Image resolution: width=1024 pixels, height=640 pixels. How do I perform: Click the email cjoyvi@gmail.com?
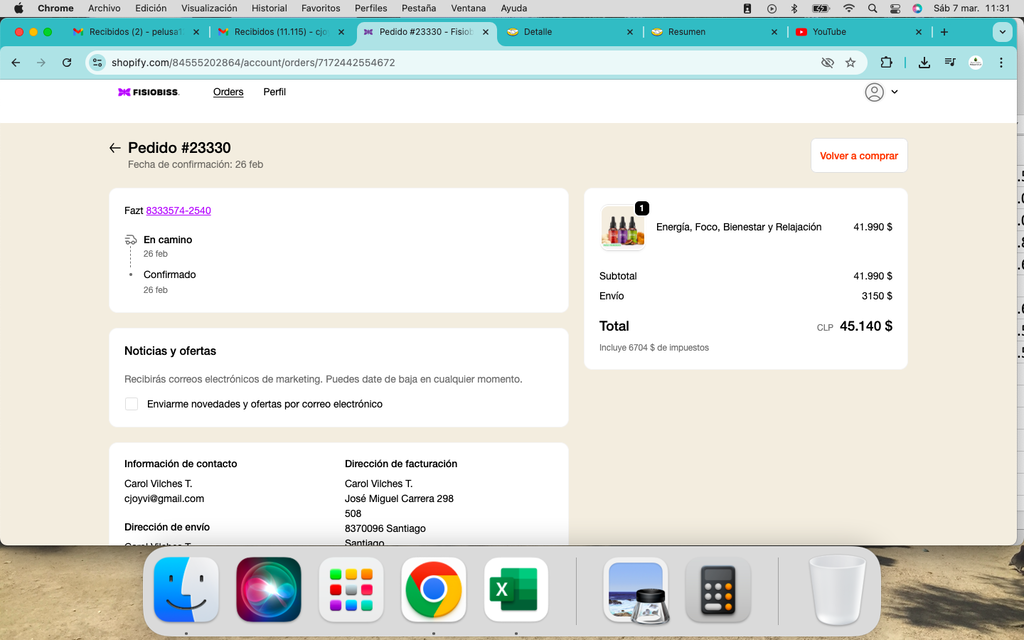(x=164, y=499)
